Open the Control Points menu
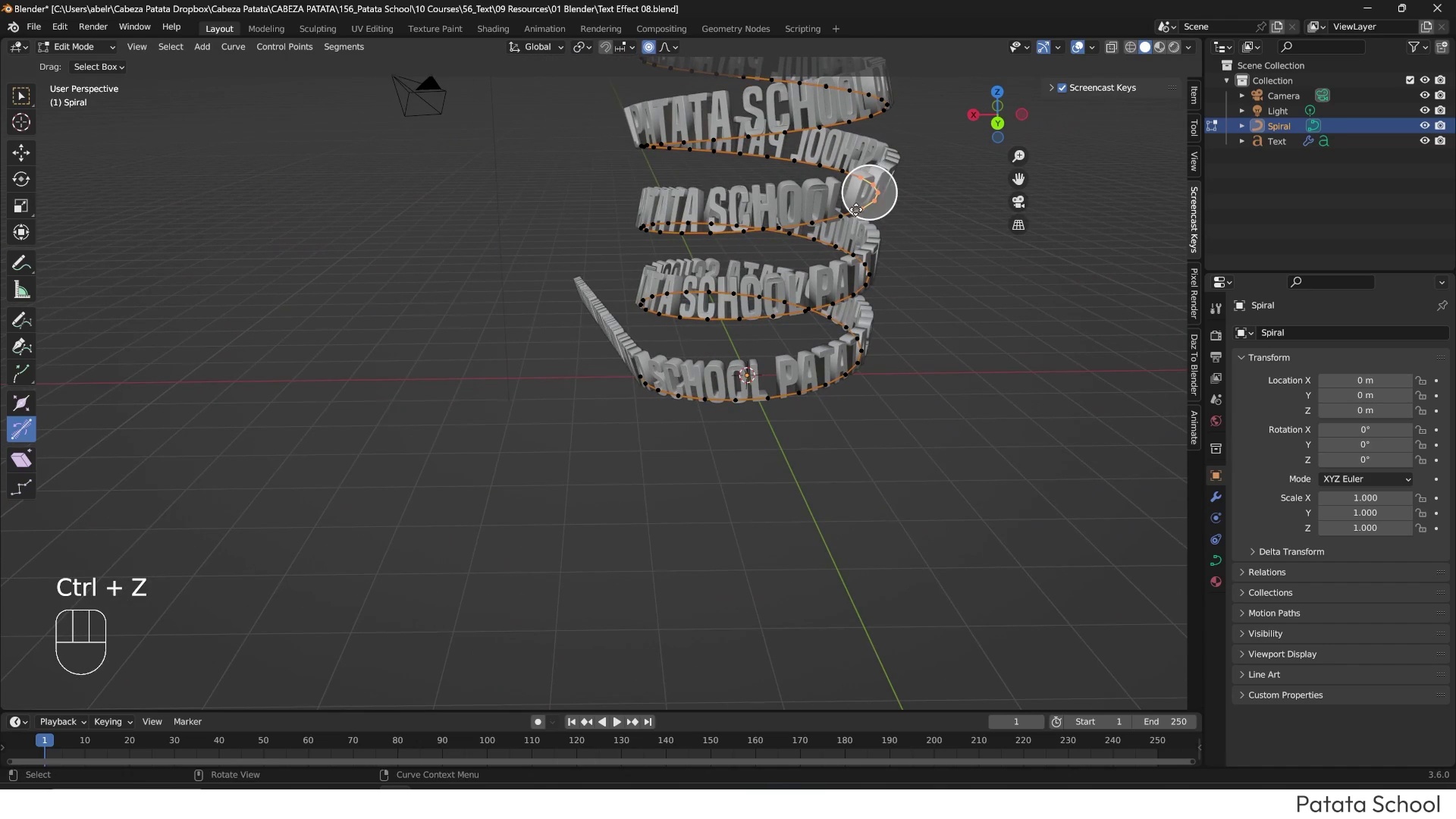Screen dimensions: 1456x819 coord(284,47)
